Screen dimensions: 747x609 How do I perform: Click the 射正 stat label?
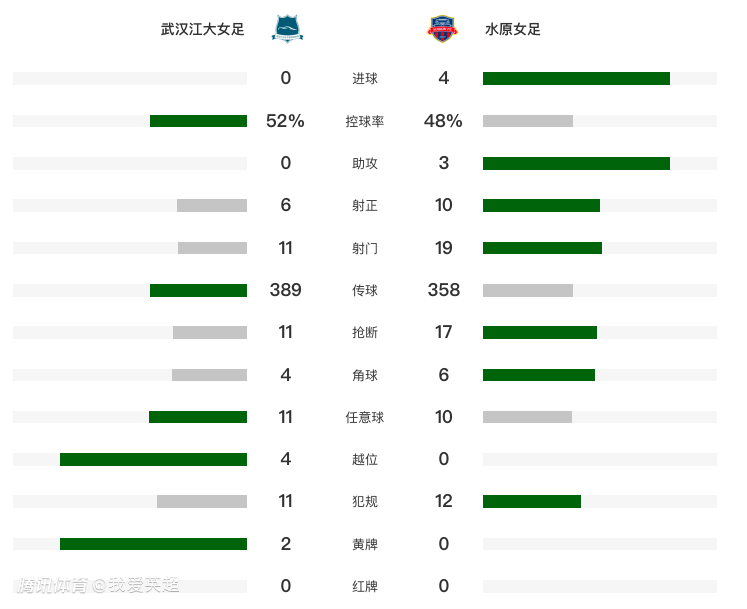[365, 206]
